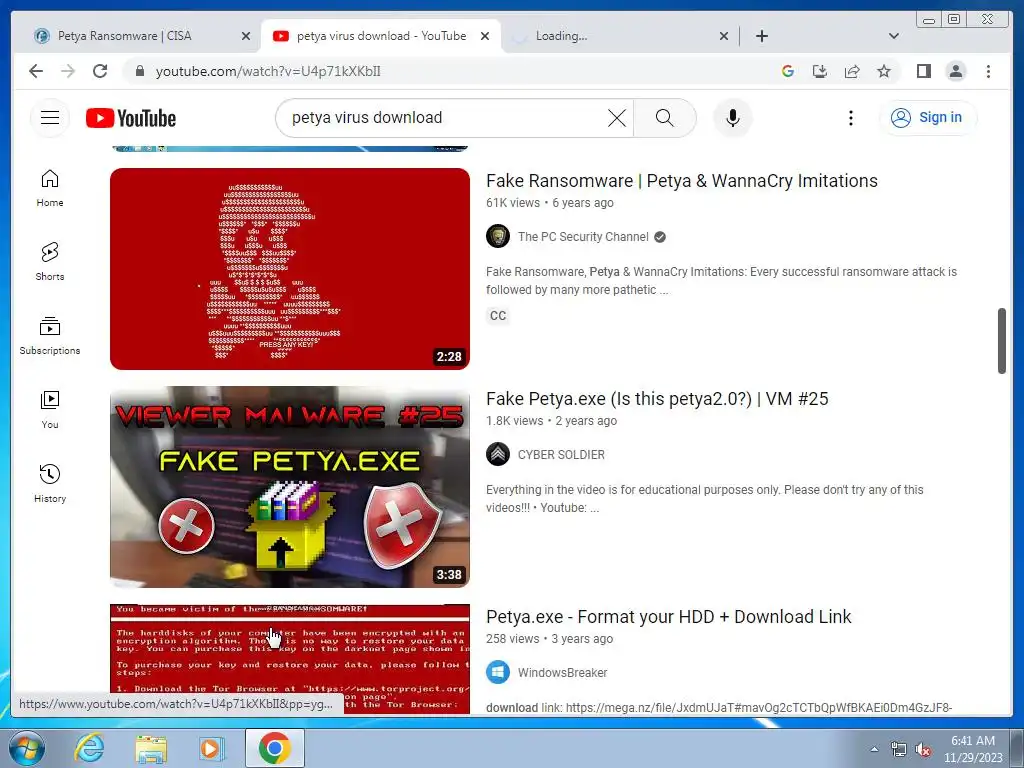Open the You section in the sidebar
The width and height of the screenshot is (1024, 768).
50,409
